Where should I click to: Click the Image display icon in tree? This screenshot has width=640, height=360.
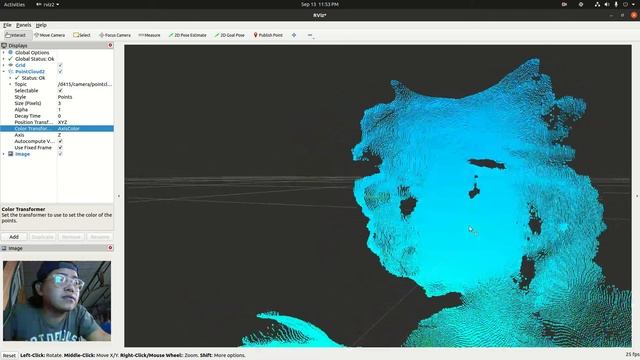[11, 154]
